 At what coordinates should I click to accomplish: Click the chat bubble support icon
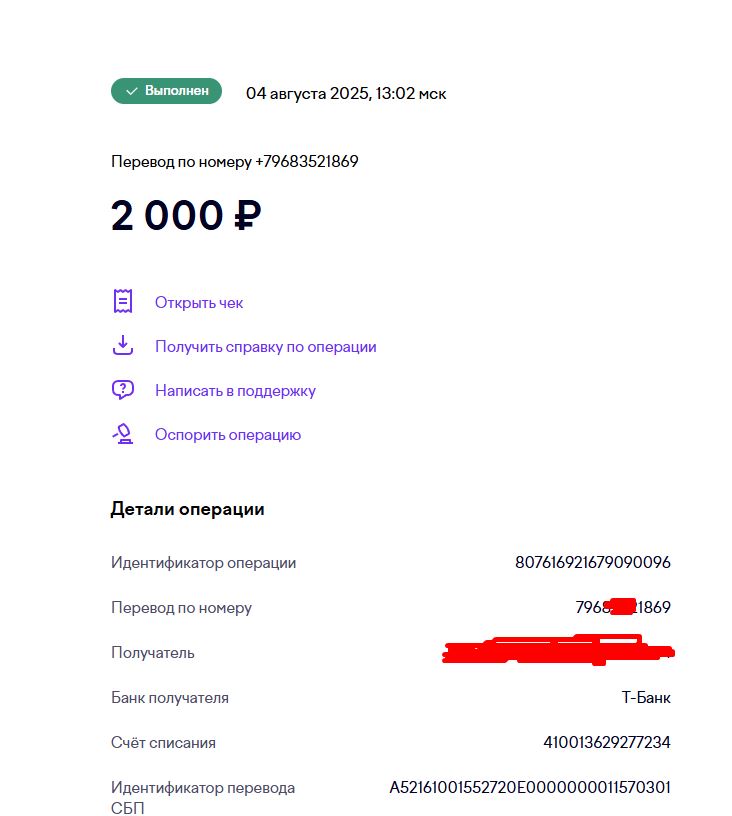[123, 390]
